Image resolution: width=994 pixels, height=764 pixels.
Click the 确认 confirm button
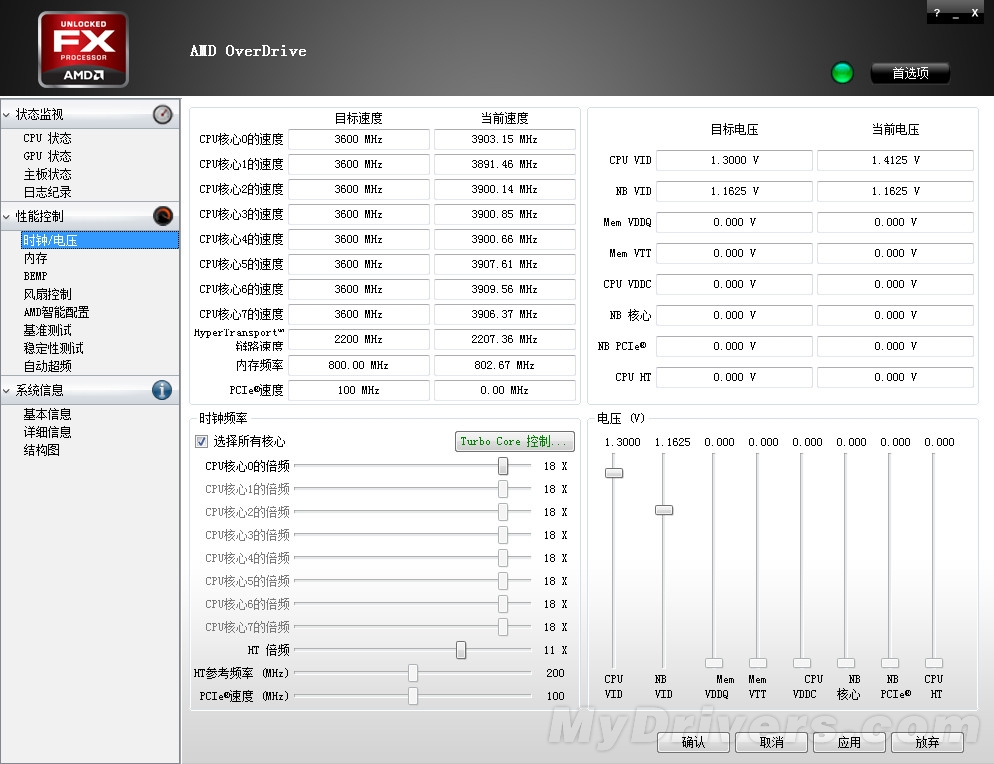click(693, 742)
